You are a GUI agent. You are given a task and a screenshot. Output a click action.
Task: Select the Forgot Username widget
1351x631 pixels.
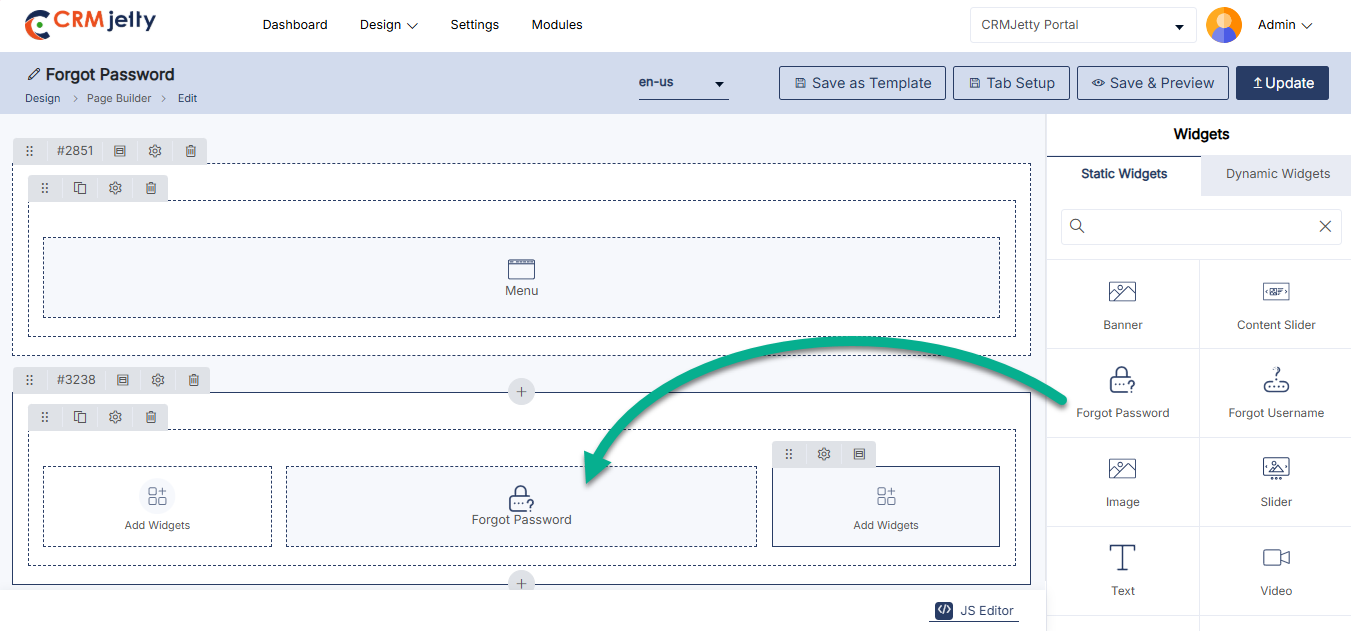pyautogui.click(x=1275, y=392)
